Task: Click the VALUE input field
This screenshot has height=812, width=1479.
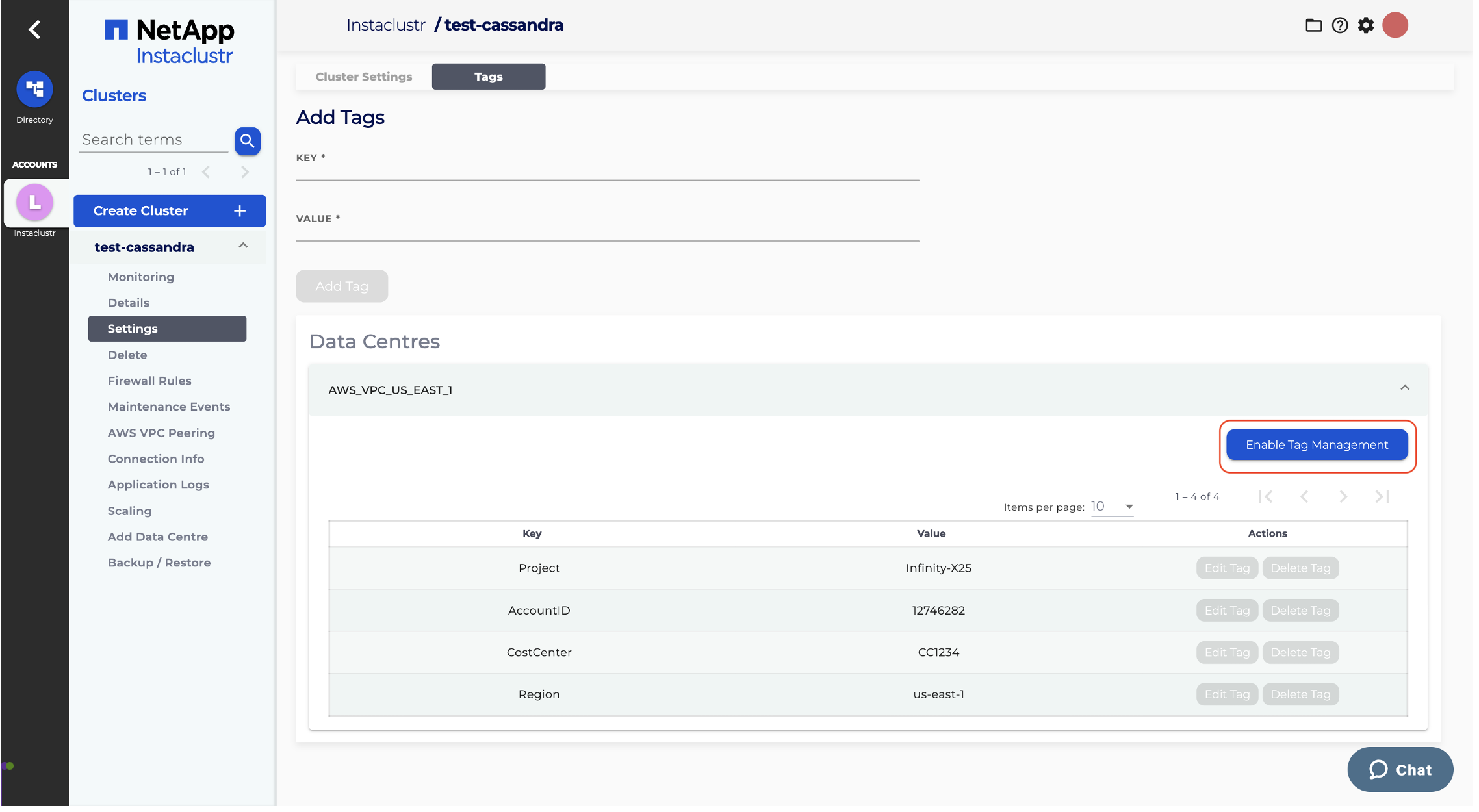Action: coord(607,233)
